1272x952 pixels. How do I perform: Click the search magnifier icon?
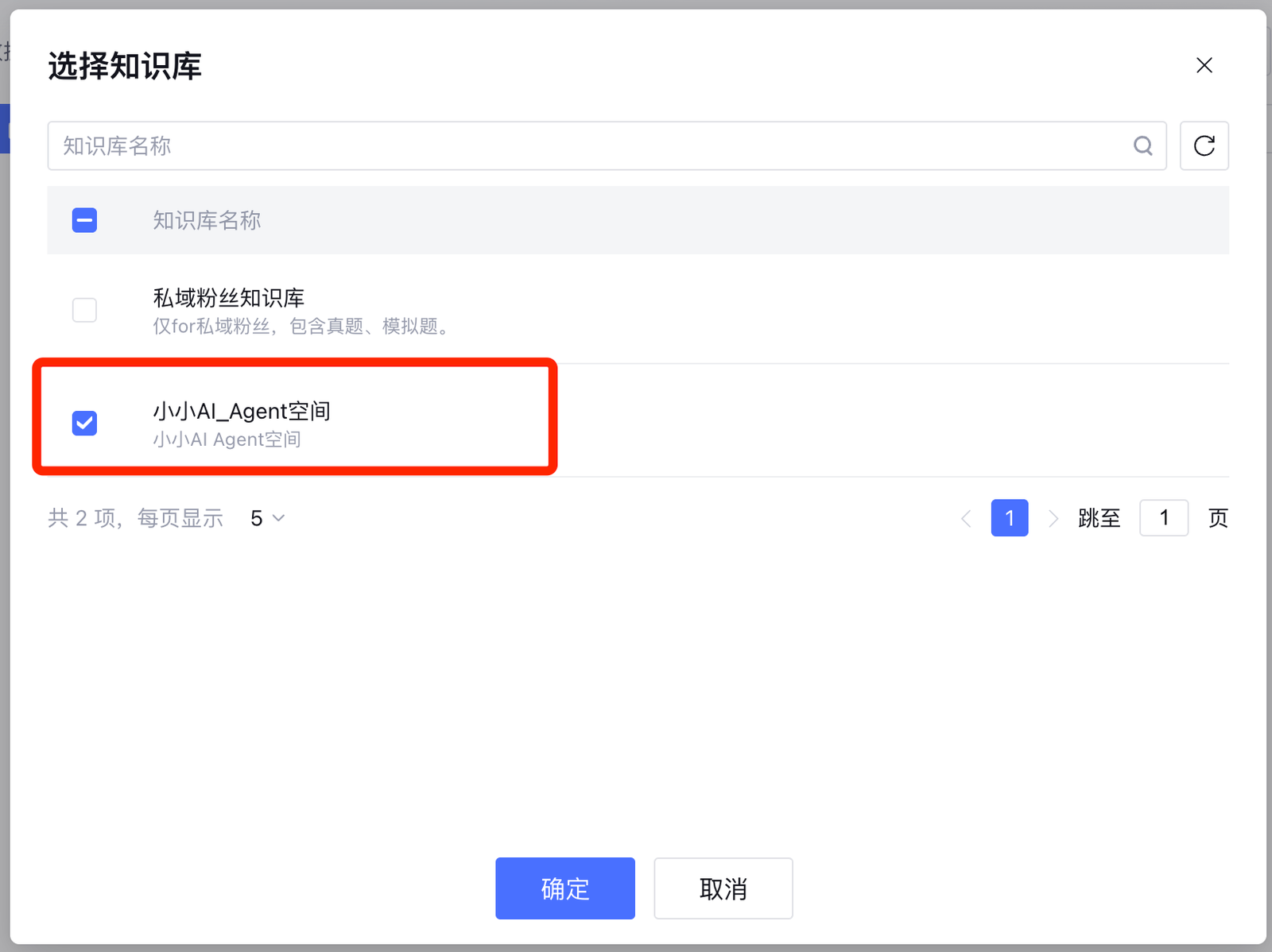(x=1142, y=145)
